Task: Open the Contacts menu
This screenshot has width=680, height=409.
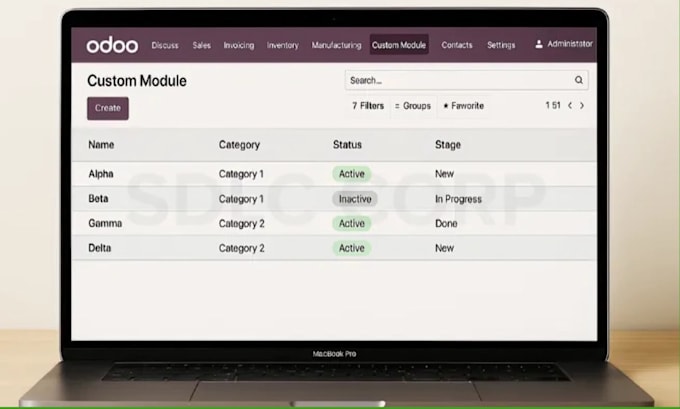Action: [x=457, y=45]
